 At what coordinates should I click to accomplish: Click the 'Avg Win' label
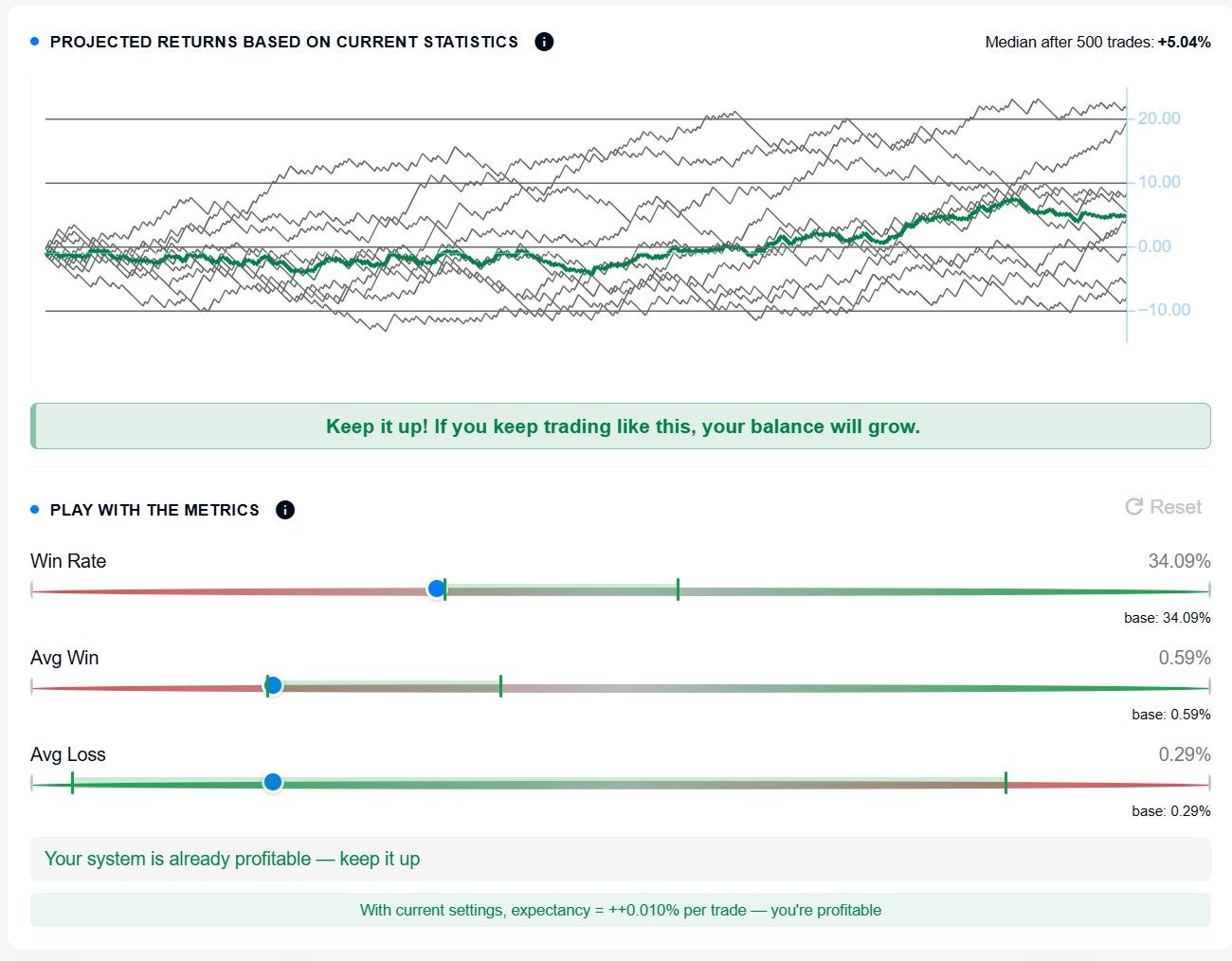[64, 658]
